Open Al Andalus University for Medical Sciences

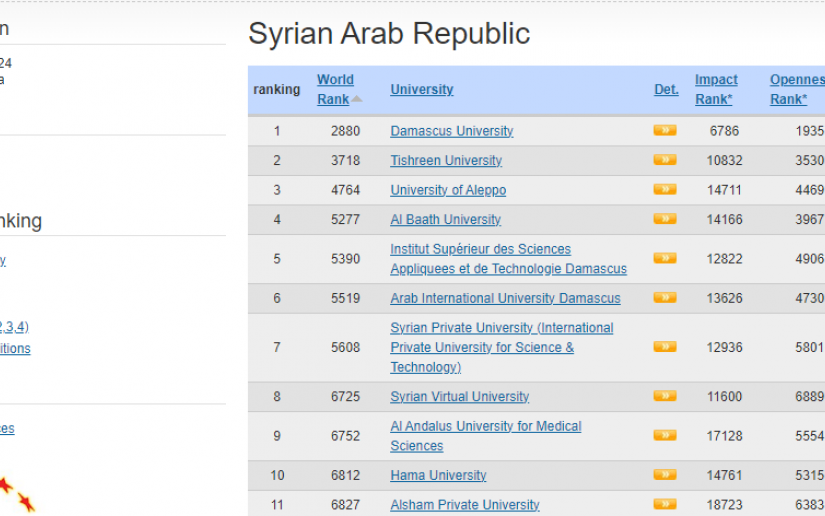[485, 436]
